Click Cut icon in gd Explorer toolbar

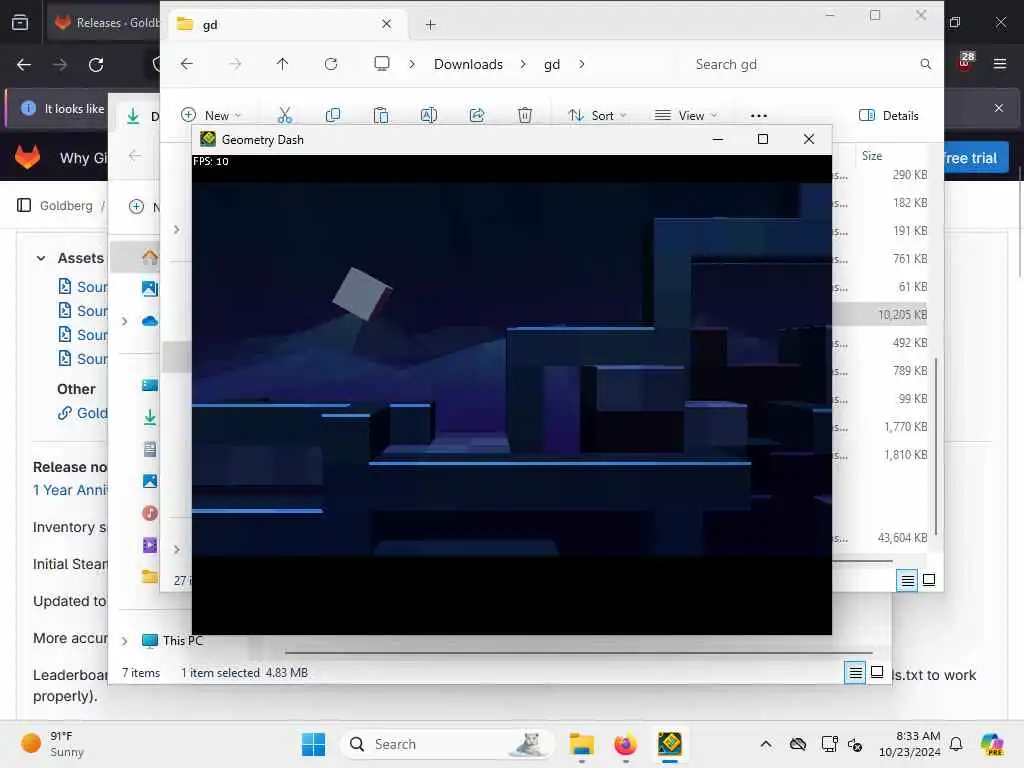[x=285, y=116]
